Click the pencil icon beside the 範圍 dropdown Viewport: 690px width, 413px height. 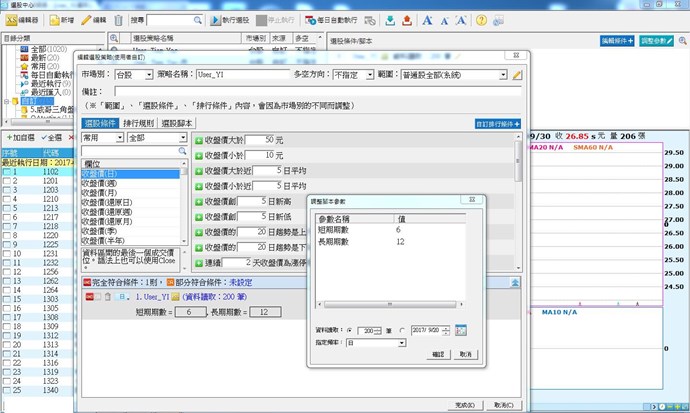click(x=517, y=74)
